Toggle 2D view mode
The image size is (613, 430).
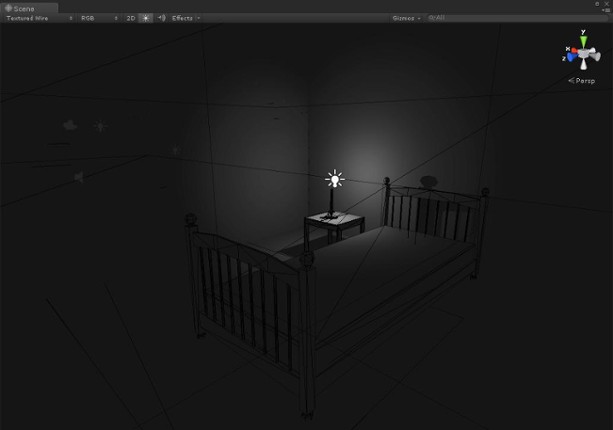pos(130,18)
